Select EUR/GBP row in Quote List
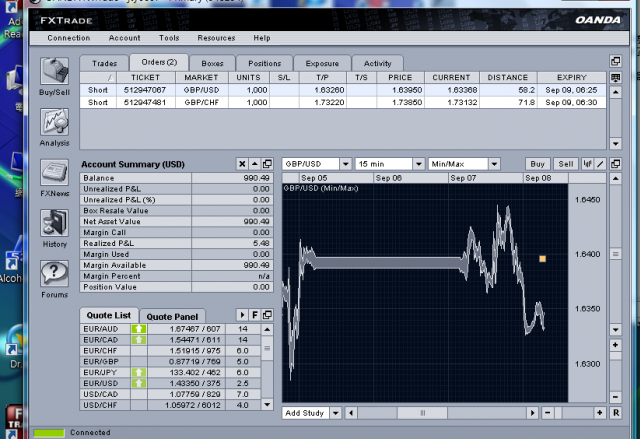The width and height of the screenshot is (640, 439). pyautogui.click(x=170, y=361)
